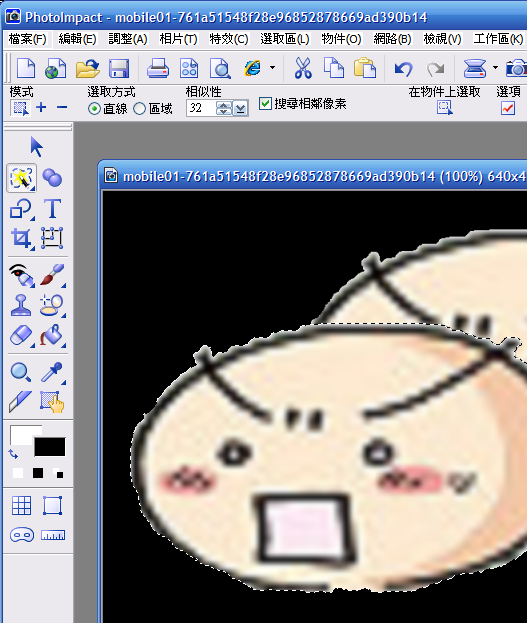
Task: Open 網路(B) menu
Action: 392,39
